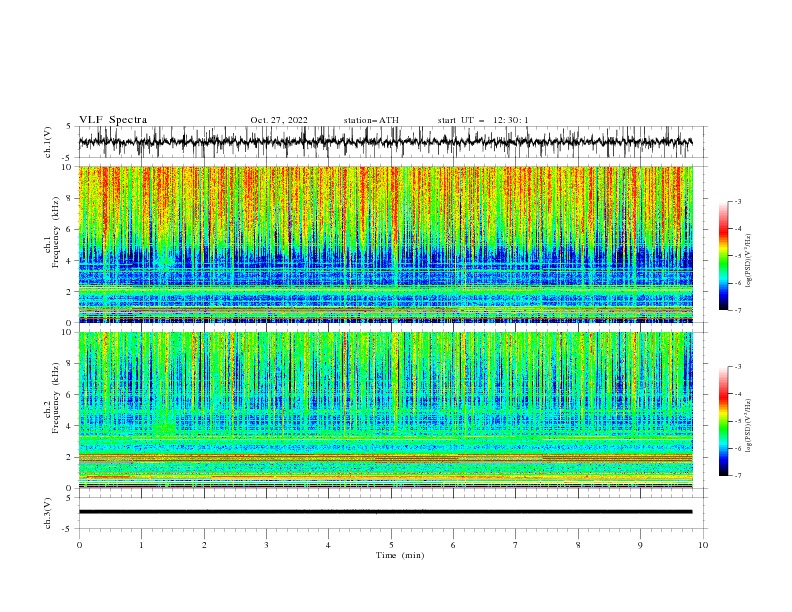Click the 'start UT = 12:30:1' label
Screen dimensions: 792x612
pyautogui.click(x=483, y=120)
